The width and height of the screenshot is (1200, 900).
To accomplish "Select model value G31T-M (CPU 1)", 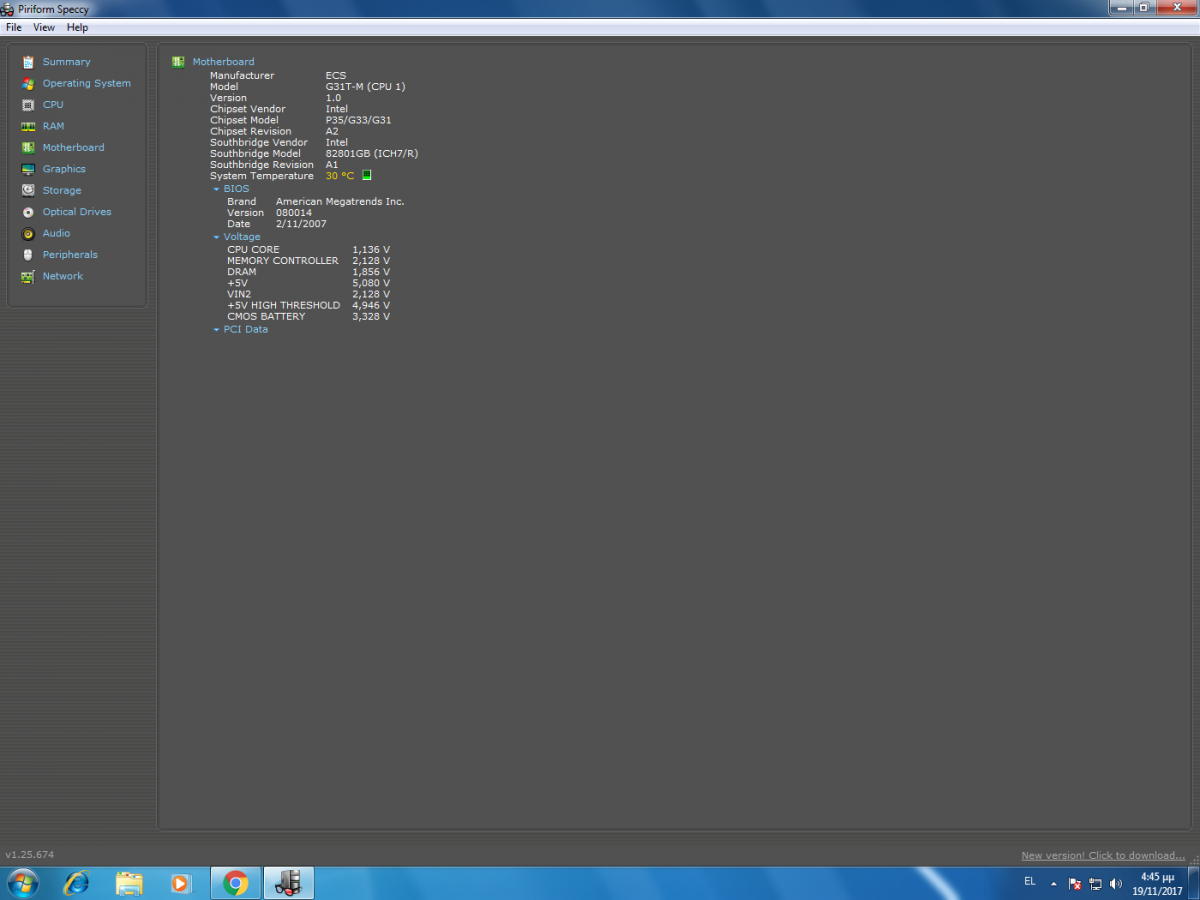I will pos(366,87).
